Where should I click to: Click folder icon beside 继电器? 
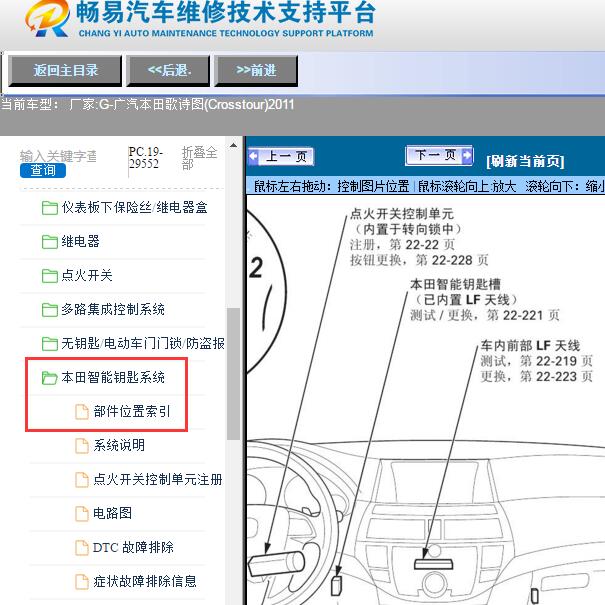49,242
